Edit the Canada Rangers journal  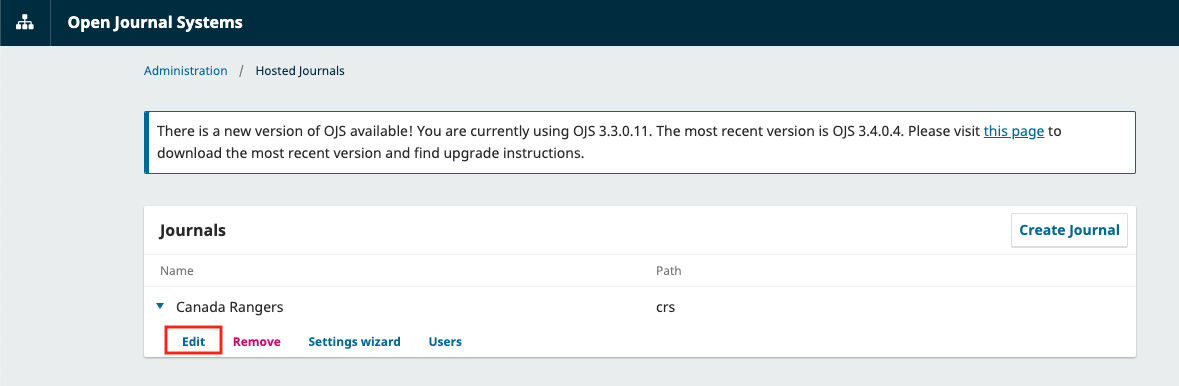[x=193, y=341]
